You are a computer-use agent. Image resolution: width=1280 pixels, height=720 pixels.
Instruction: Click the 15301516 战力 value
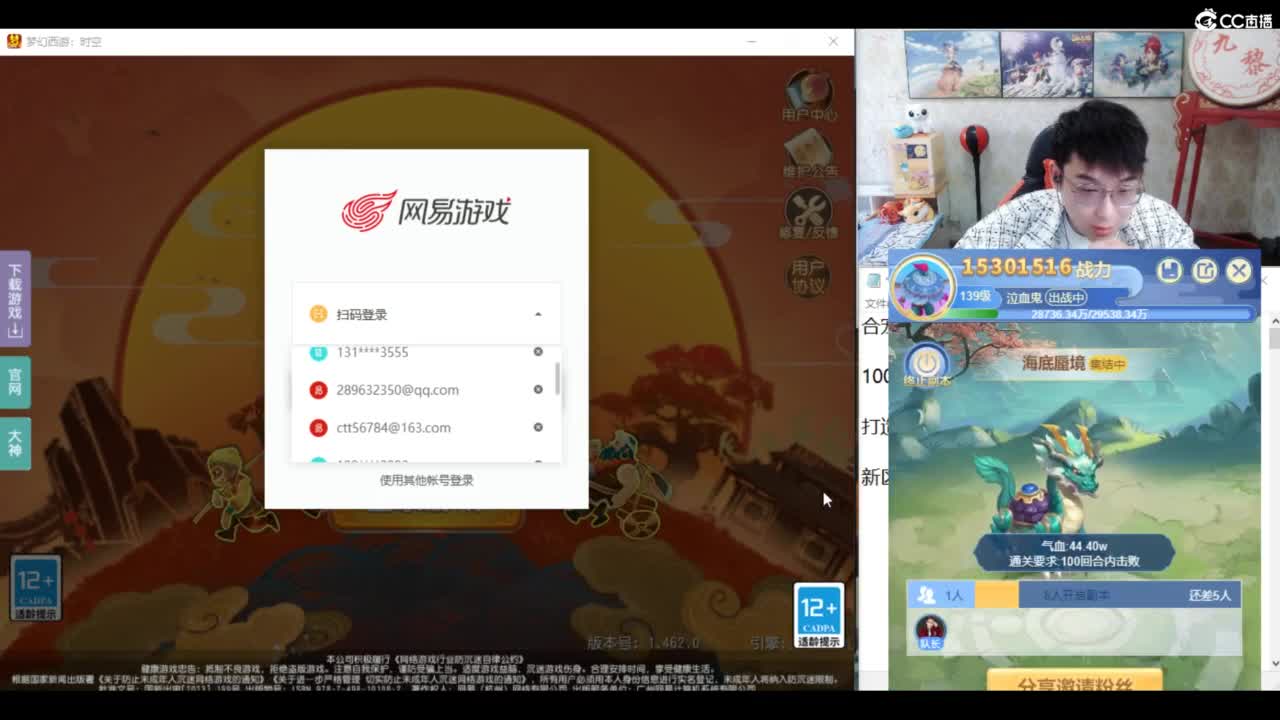coord(1036,267)
